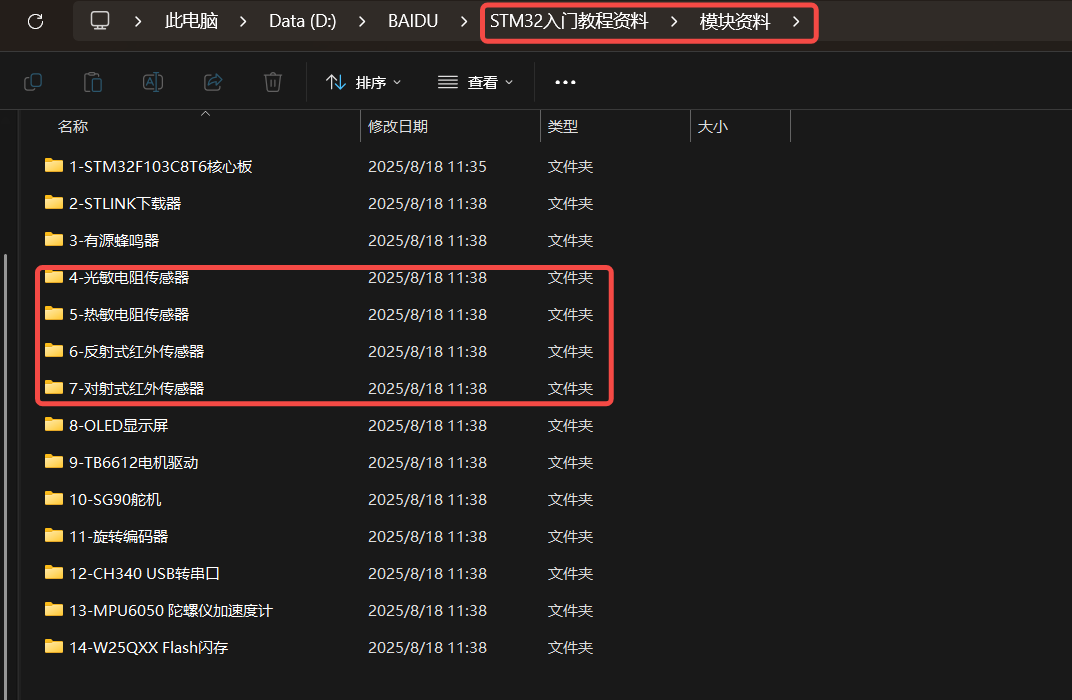Click the This PC monitor icon in address bar
This screenshot has width=1072, height=700.
(x=100, y=21)
